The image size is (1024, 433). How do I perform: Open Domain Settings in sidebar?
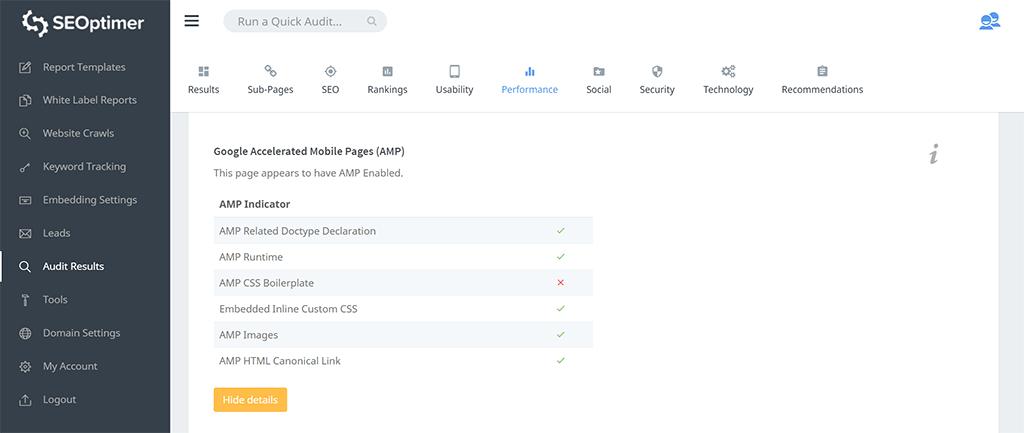click(x=81, y=333)
